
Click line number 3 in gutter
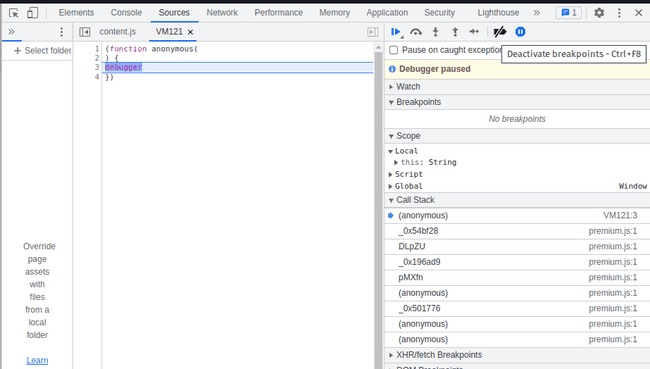(97, 67)
